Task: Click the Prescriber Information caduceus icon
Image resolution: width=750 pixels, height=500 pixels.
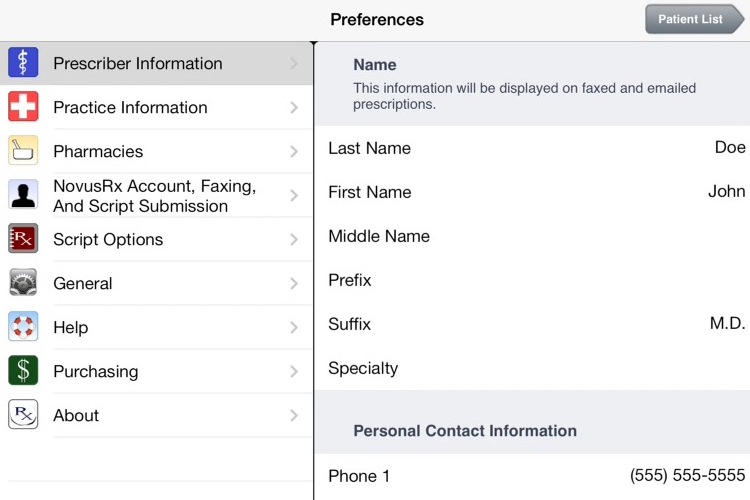Action: tap(23, 63)
